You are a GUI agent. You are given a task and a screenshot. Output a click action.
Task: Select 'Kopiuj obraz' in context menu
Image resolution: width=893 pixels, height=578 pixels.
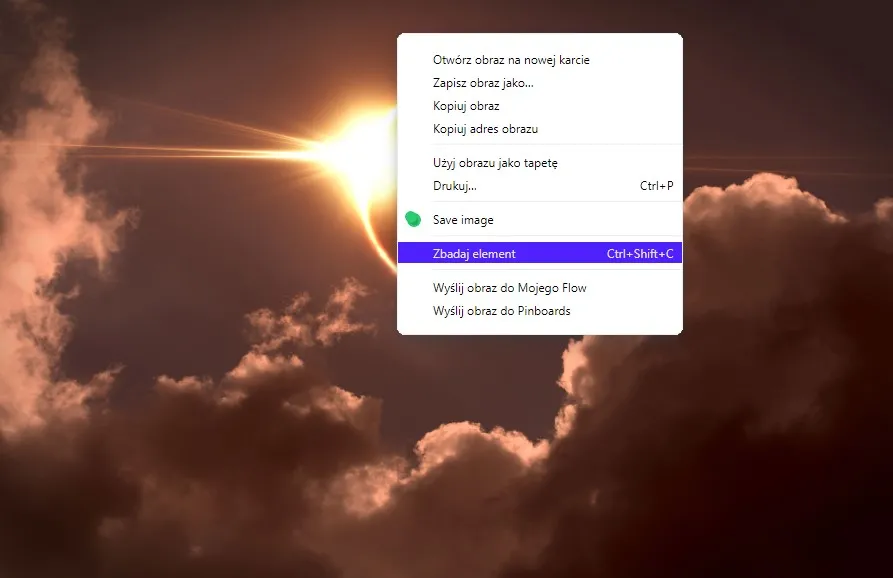coord(539,105)
